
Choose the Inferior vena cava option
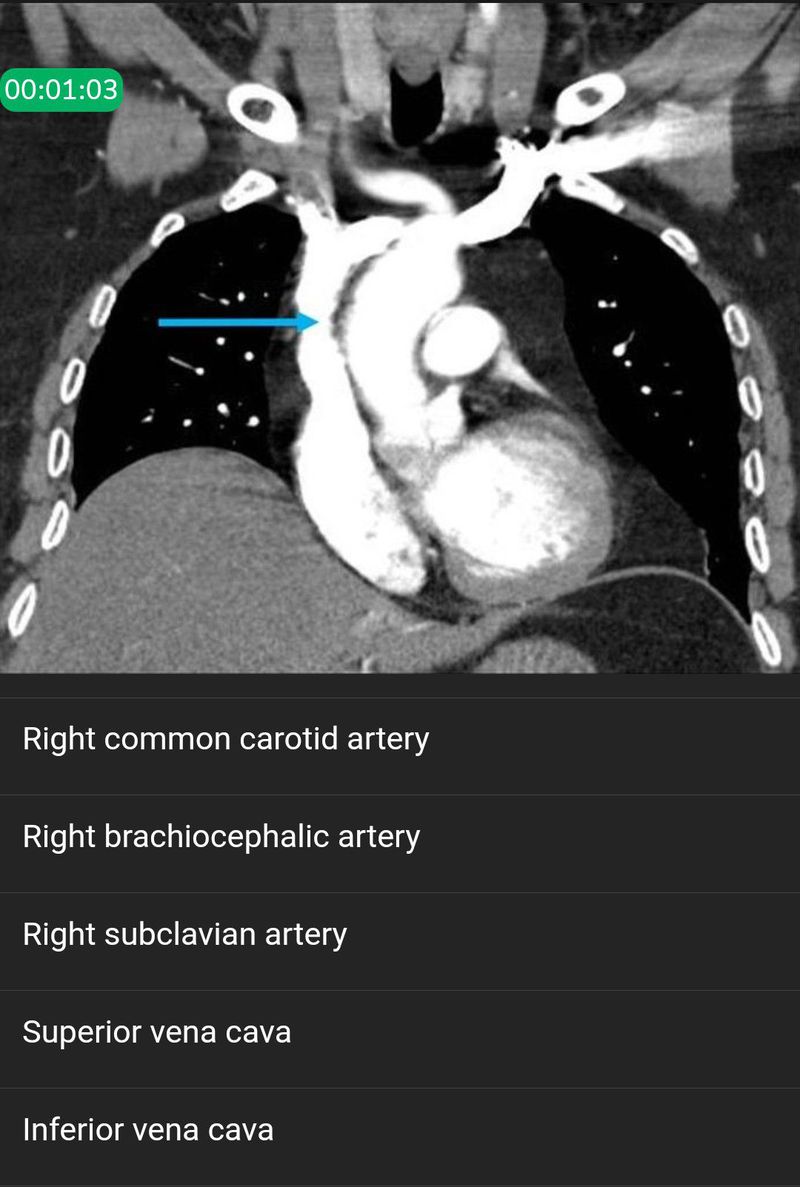400,1129
